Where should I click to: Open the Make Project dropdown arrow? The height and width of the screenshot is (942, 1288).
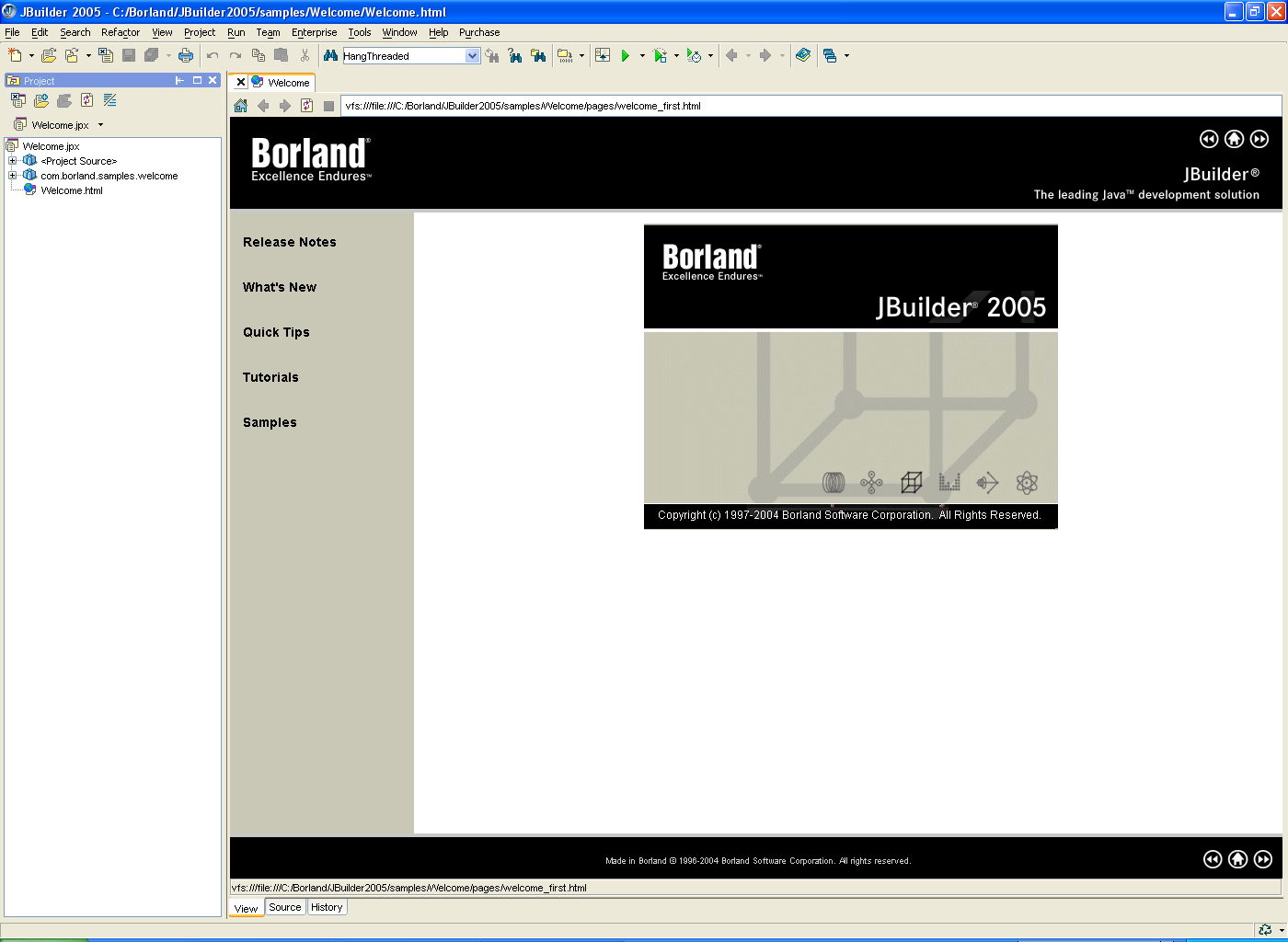coord(581,55)
